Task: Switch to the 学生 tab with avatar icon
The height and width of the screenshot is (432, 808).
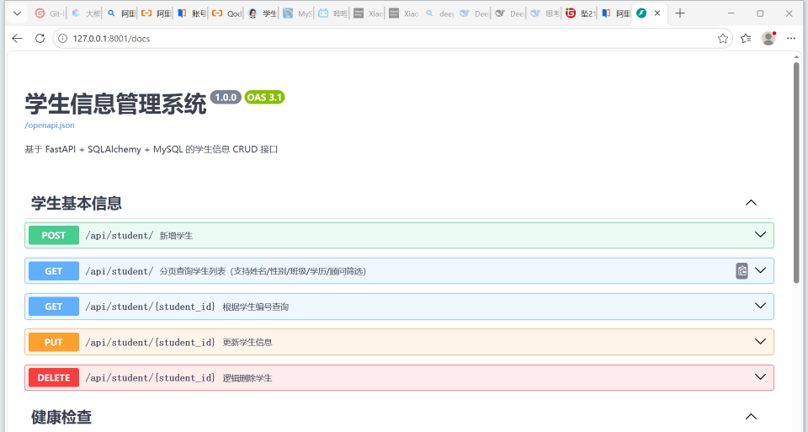Action: pyautogui.click(x=262, y=13)
